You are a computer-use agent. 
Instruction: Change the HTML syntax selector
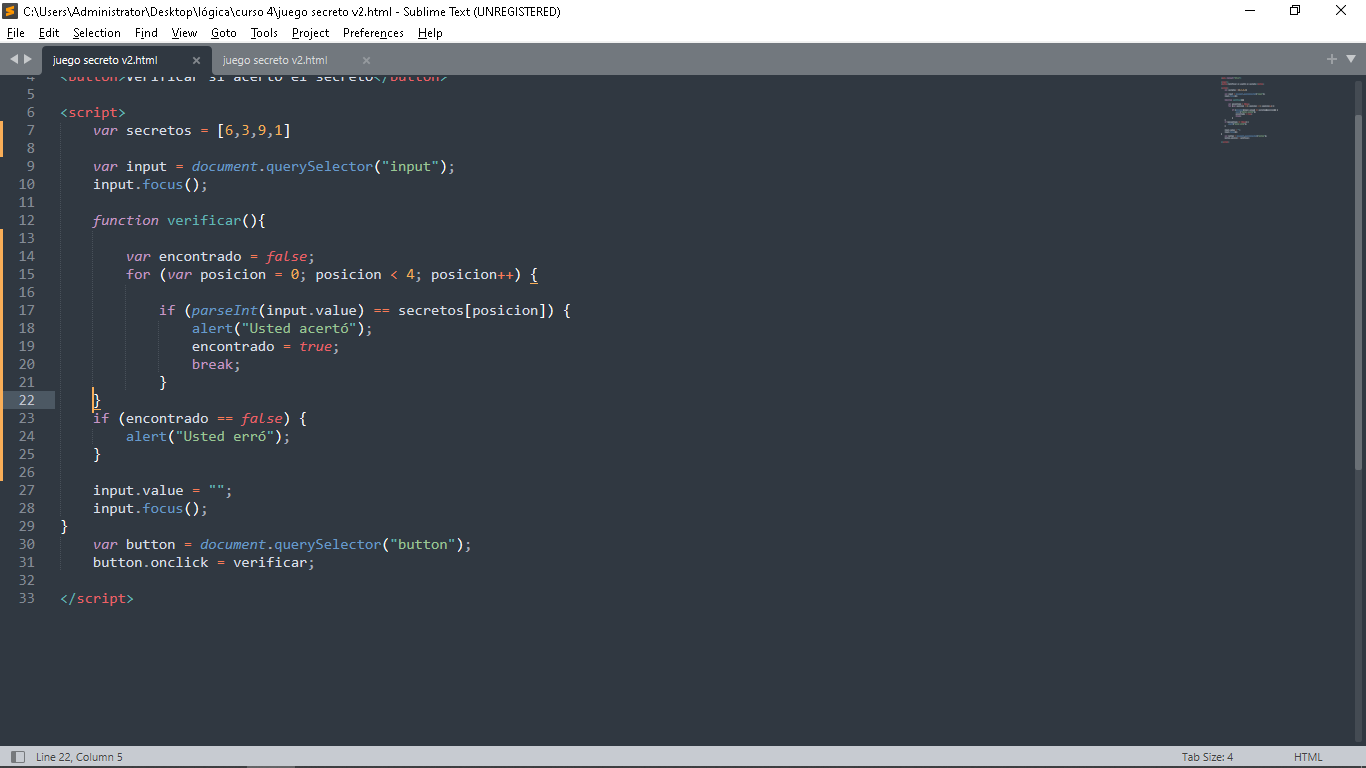(1308, 757)
